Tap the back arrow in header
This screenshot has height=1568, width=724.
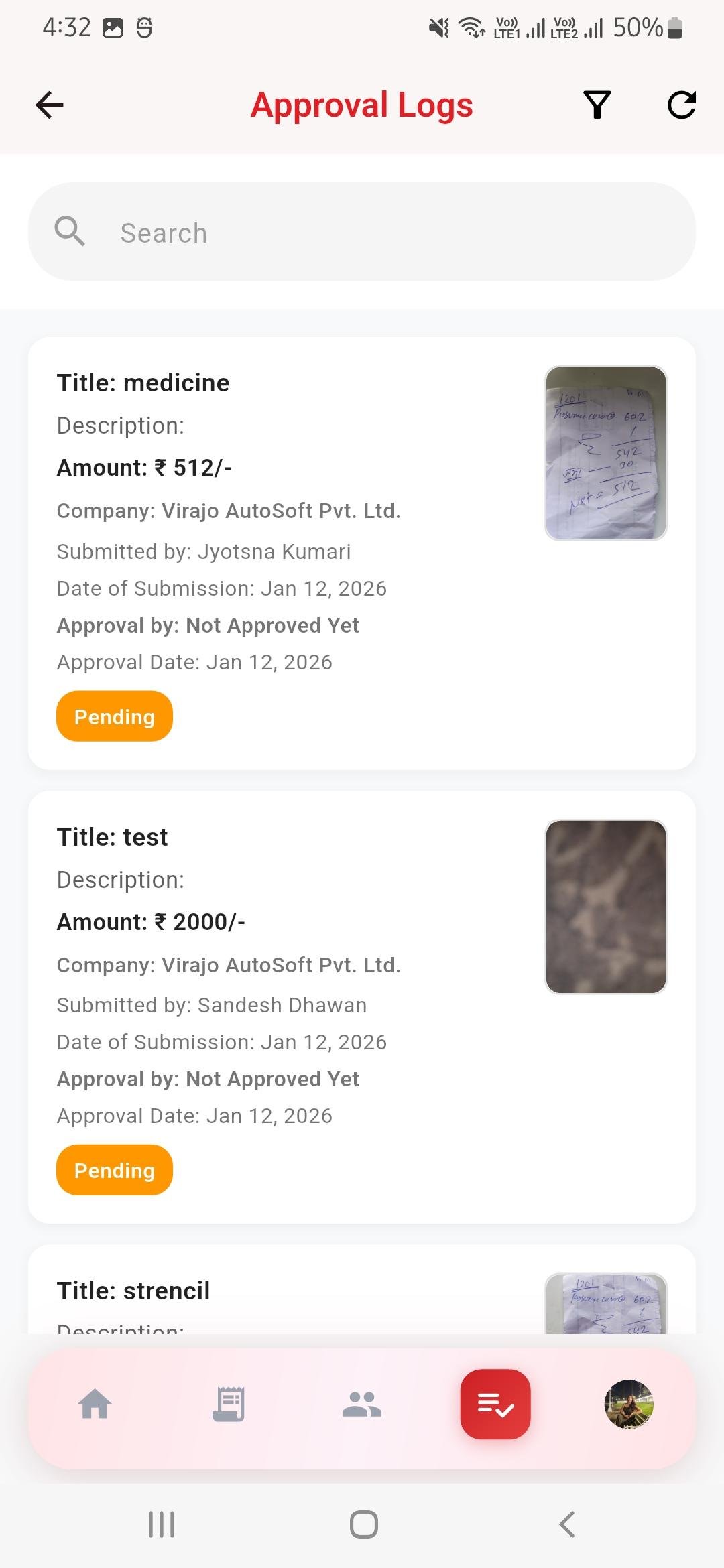click(x=50, y=105)
